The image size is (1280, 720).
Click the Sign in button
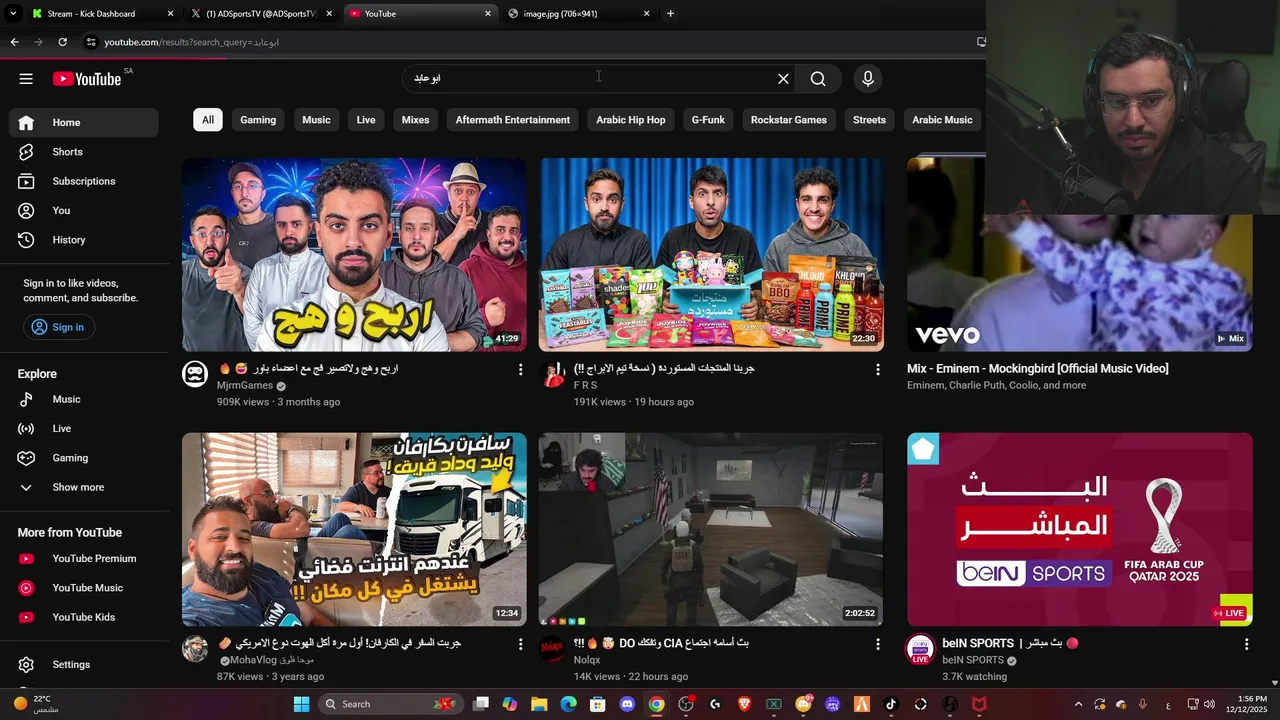click(58, 327)
